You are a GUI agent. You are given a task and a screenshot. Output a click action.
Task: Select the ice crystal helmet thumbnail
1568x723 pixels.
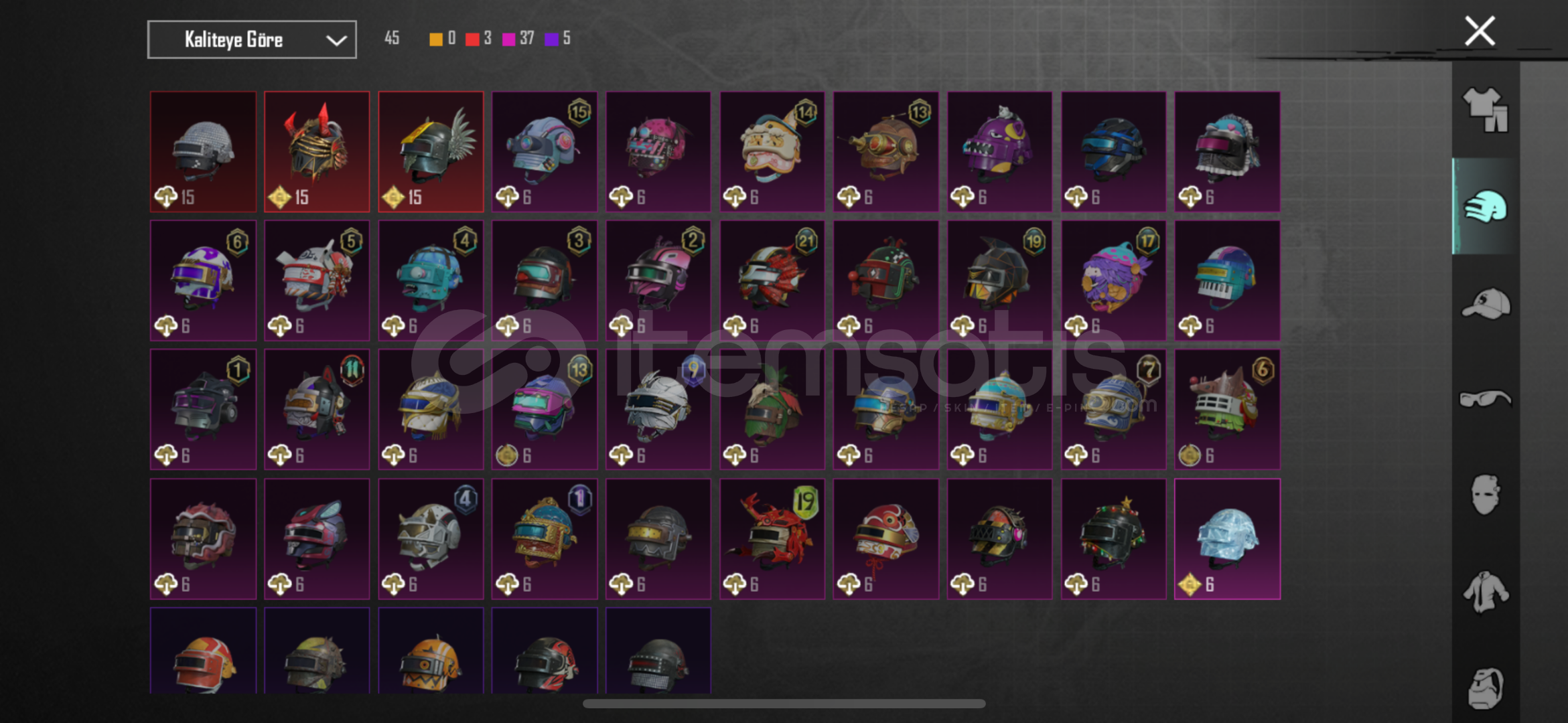[1227, 539]
